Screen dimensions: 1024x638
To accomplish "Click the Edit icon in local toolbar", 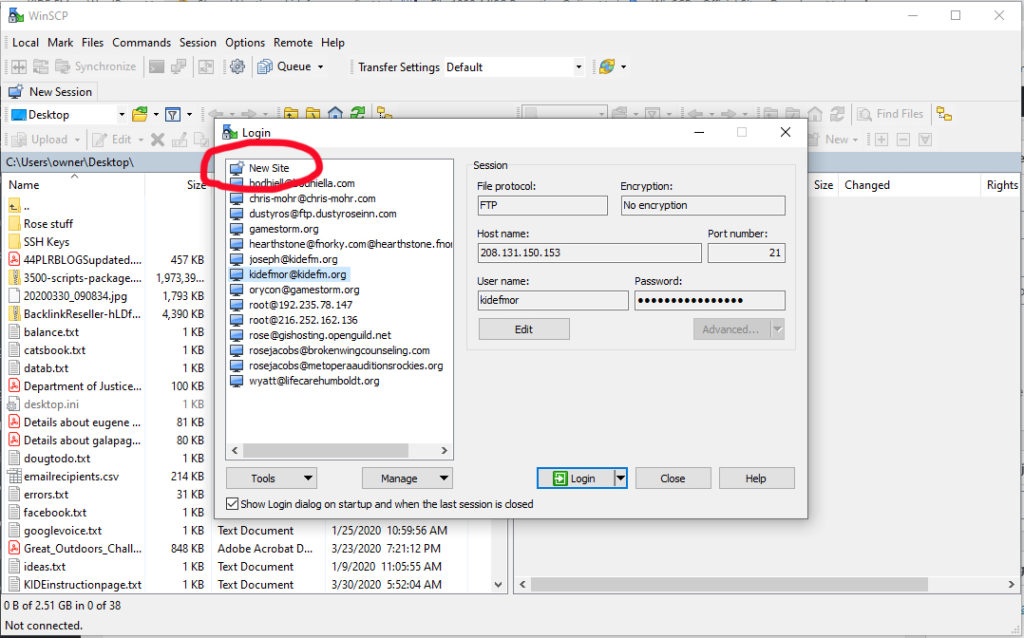I will click(99, 140).
